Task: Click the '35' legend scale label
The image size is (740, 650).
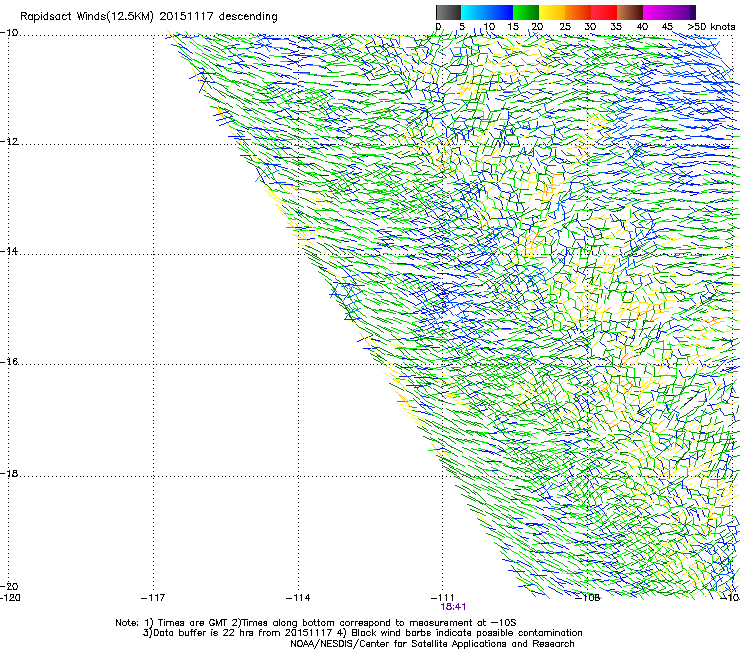Action: [x=616, y=27]
